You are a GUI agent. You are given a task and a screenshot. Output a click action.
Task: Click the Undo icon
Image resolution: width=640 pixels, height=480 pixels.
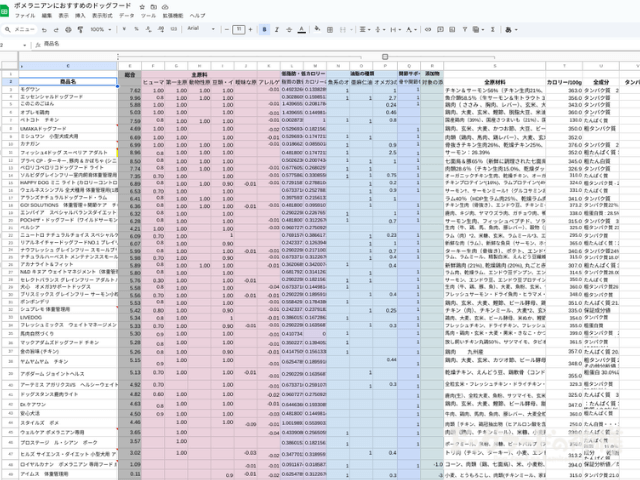point(44,29)
